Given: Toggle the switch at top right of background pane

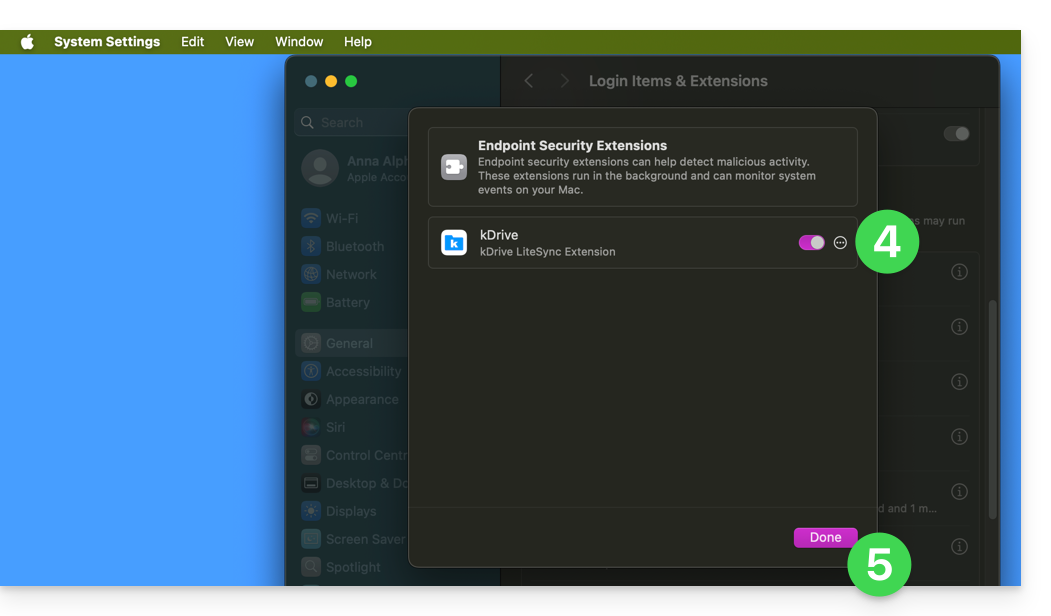Looking at the screenshot, I should 956,134.
